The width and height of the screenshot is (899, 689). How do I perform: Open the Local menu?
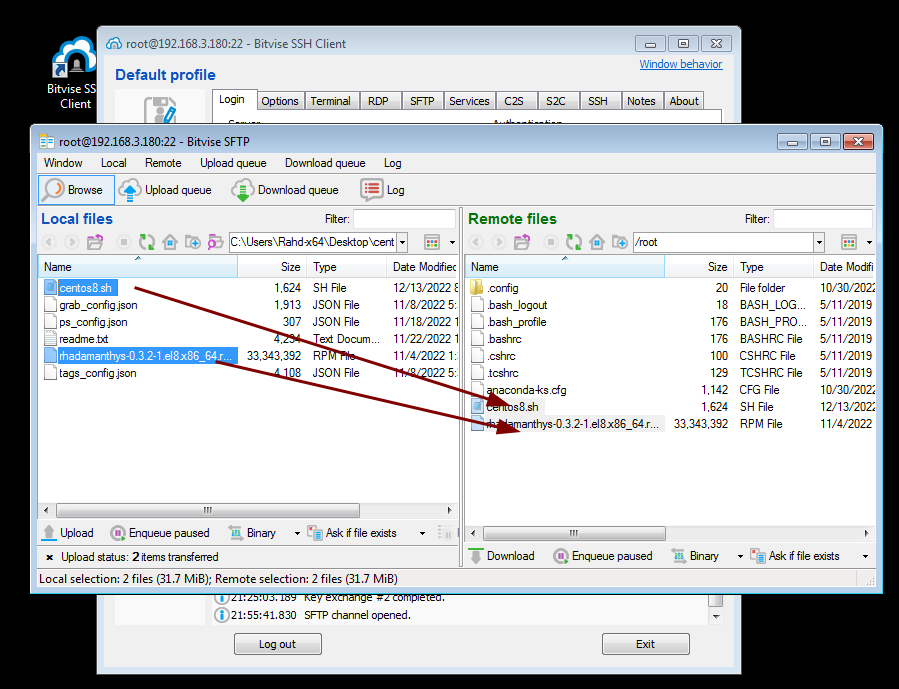tap(114, 163)
